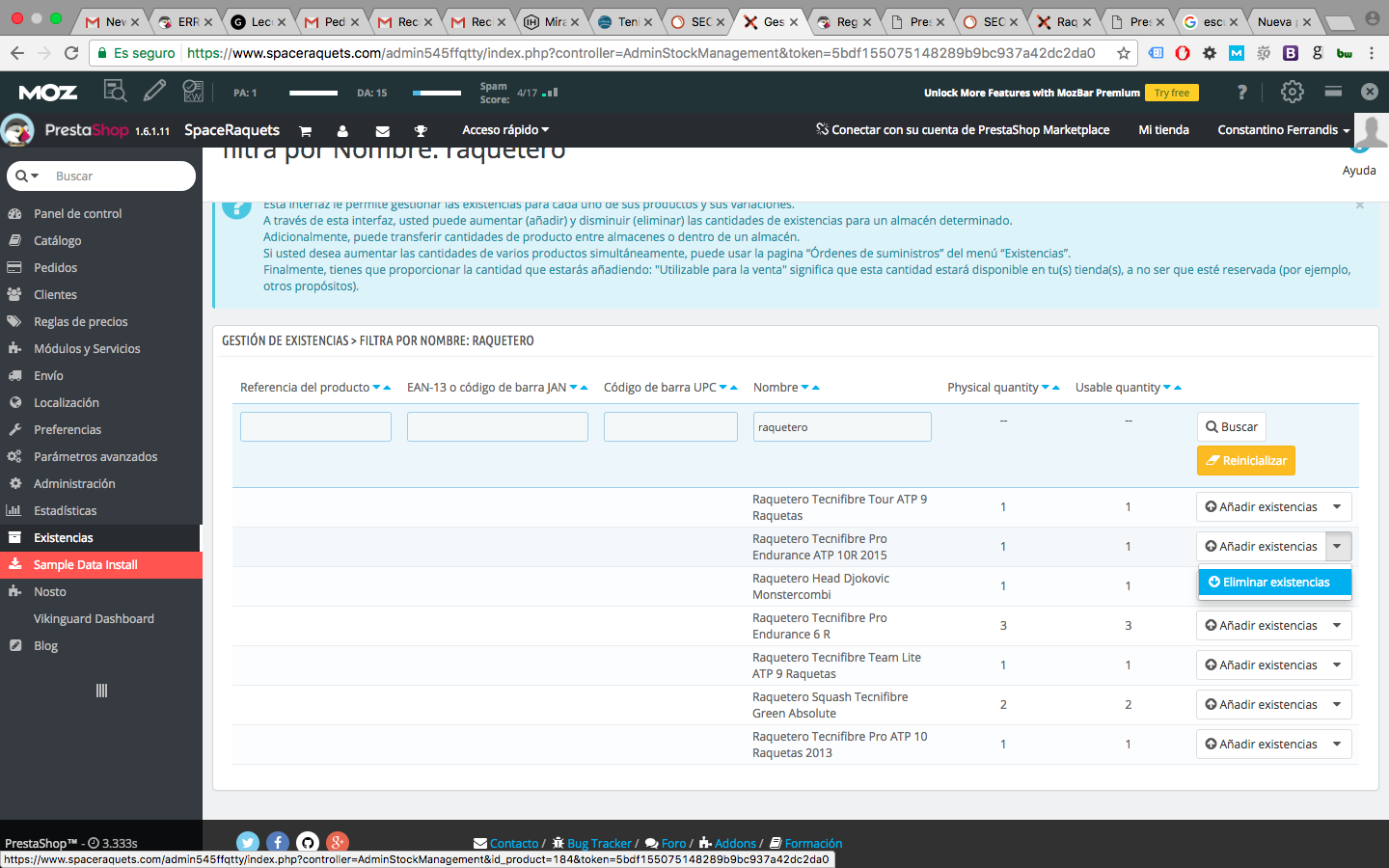Open the Bug Tracker footer link

tap(591, 843)
